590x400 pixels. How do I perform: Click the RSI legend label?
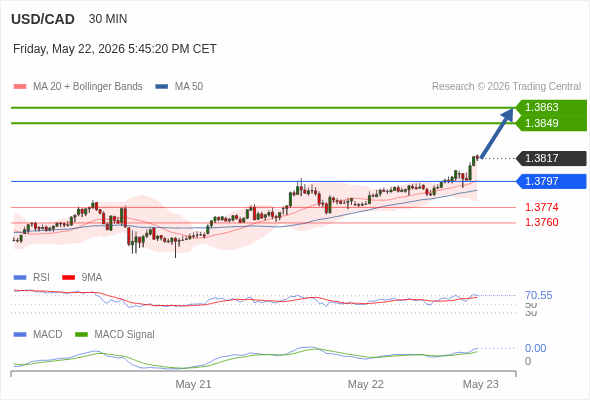(41, 277)
